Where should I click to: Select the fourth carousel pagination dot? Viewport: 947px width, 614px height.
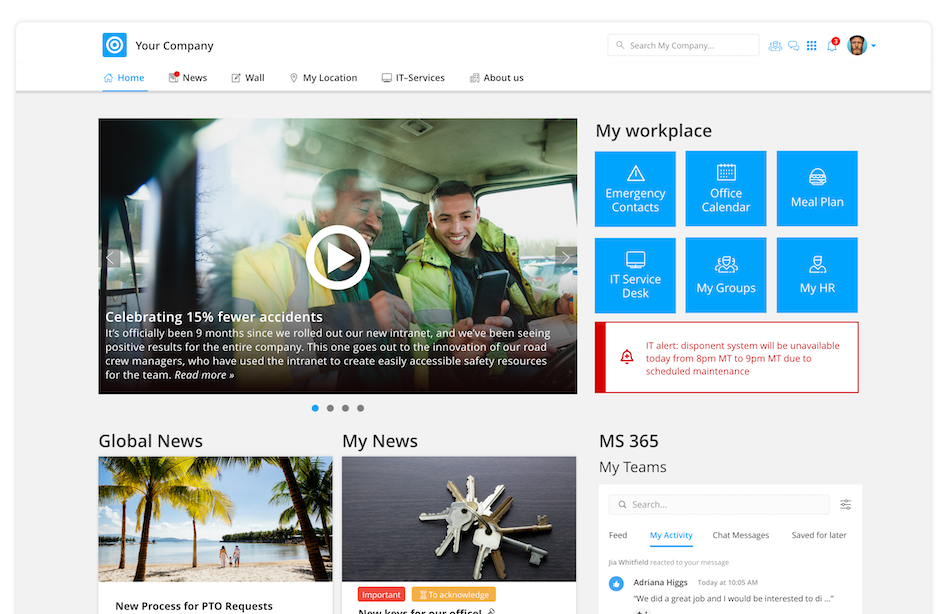coord(361,408)
